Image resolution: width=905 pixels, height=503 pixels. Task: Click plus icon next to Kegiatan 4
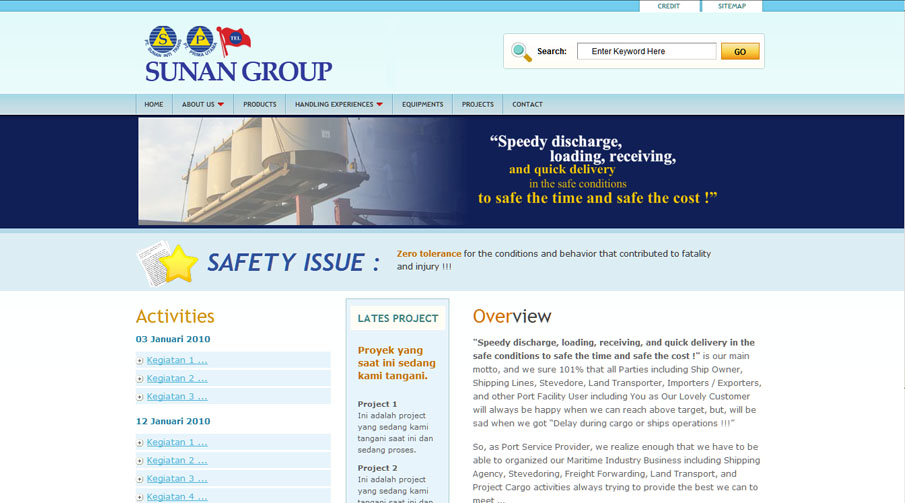pyautogui.click(x=140, y=497)
